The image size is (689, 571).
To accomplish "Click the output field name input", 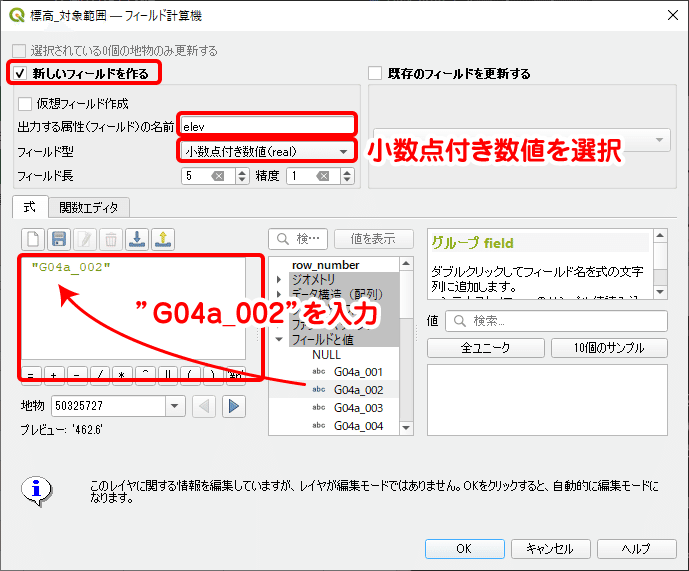I will pos(267,127).
